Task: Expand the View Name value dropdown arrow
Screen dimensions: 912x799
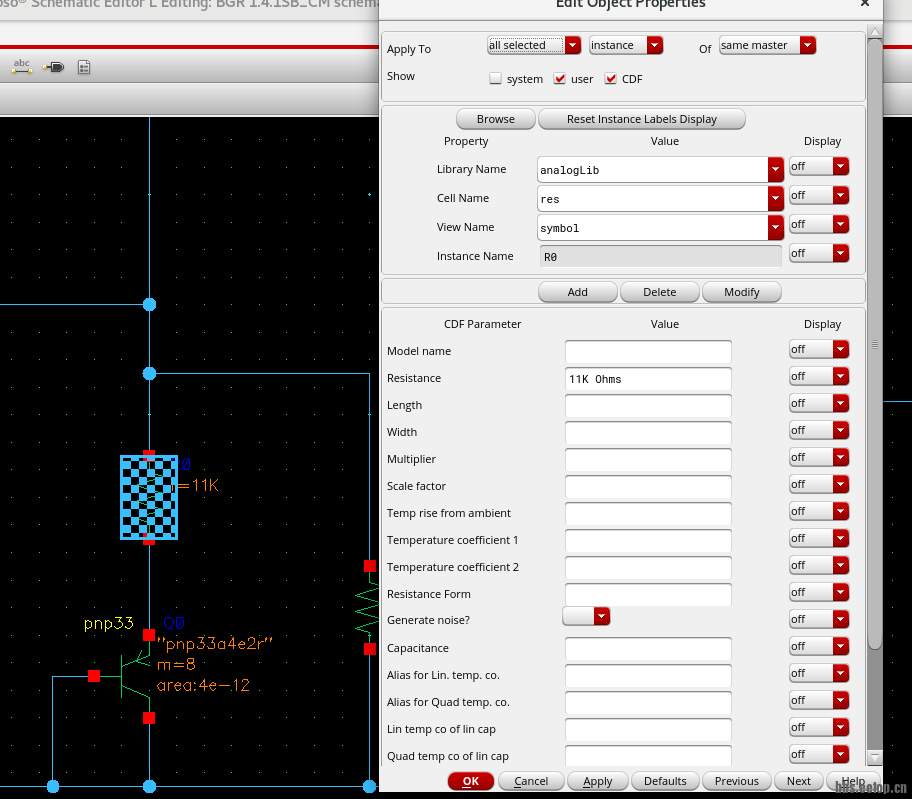Action: point(775,228)
